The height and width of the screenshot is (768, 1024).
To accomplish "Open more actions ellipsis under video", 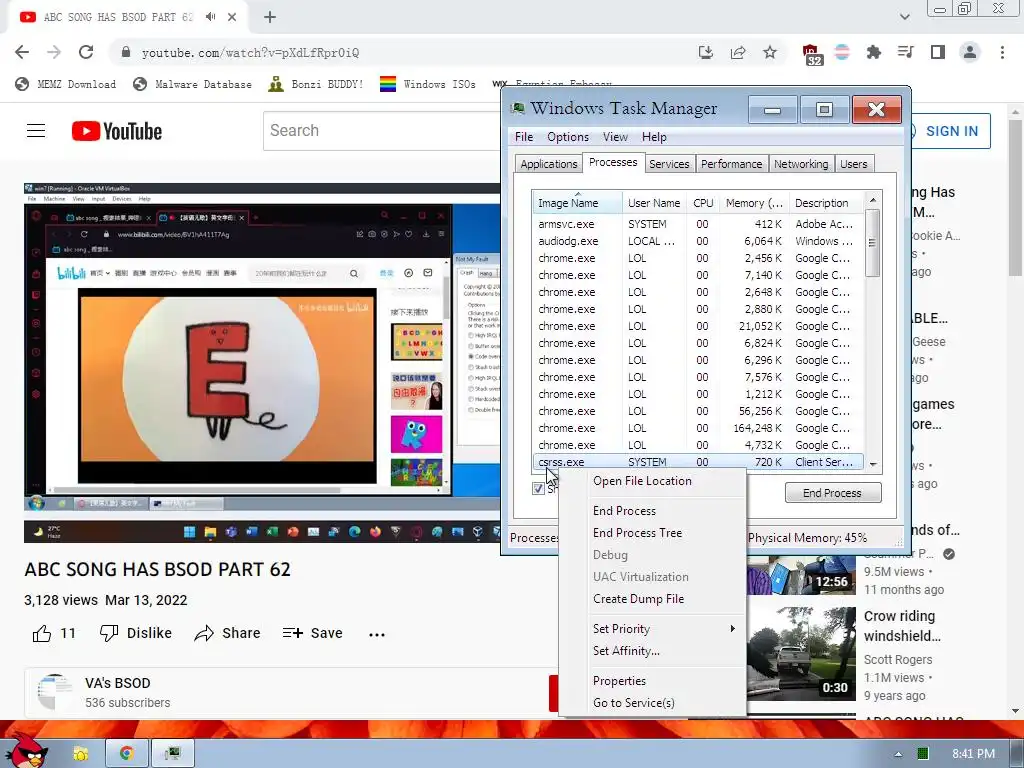I will 377,633.
